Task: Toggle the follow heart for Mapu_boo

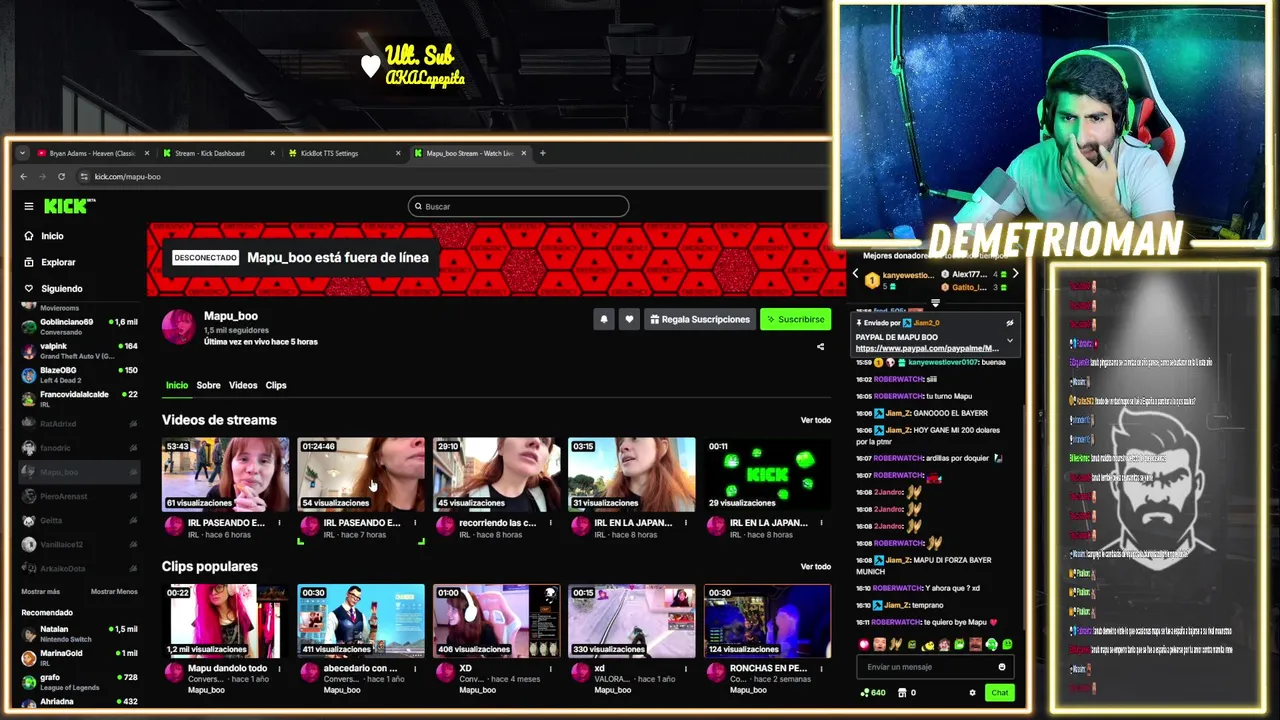Action: coord(629,319)
